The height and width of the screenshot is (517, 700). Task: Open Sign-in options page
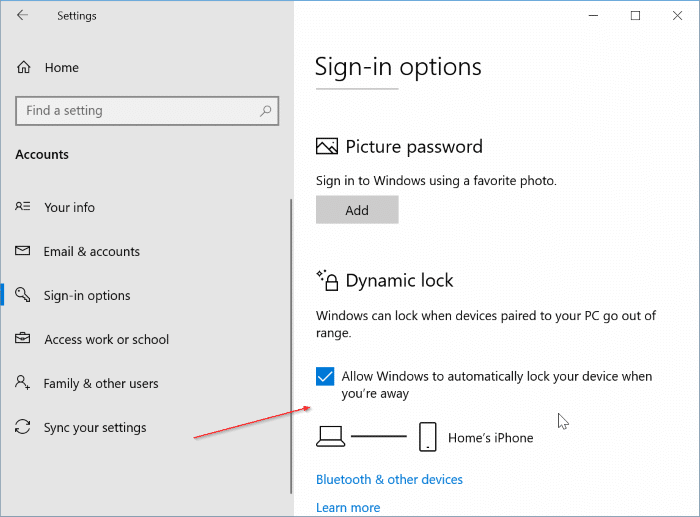coord(87,296)
